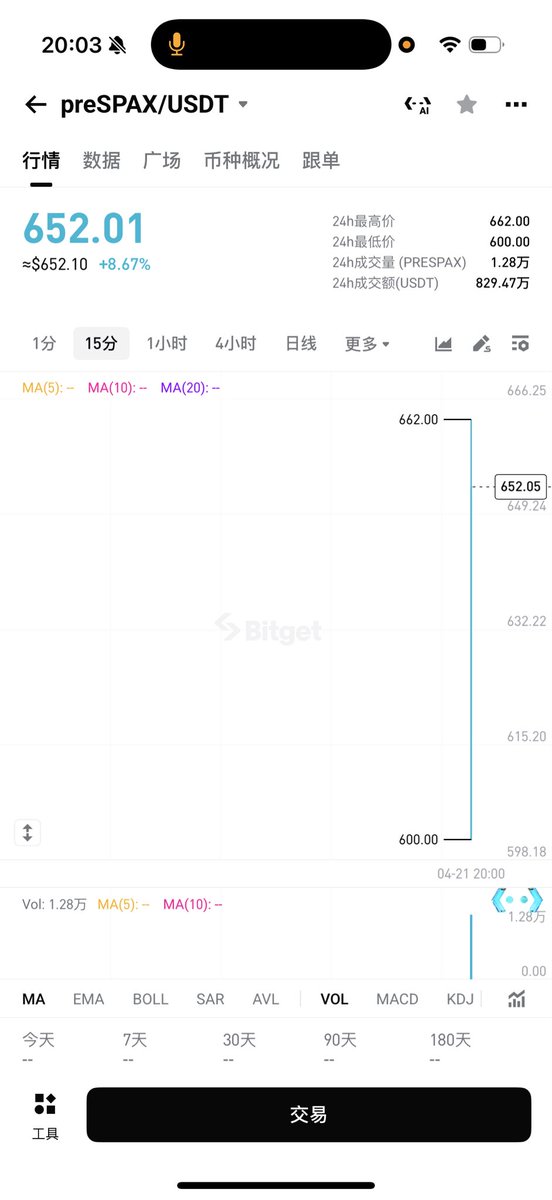Tap the 180天 performance column

point(450,1047)
